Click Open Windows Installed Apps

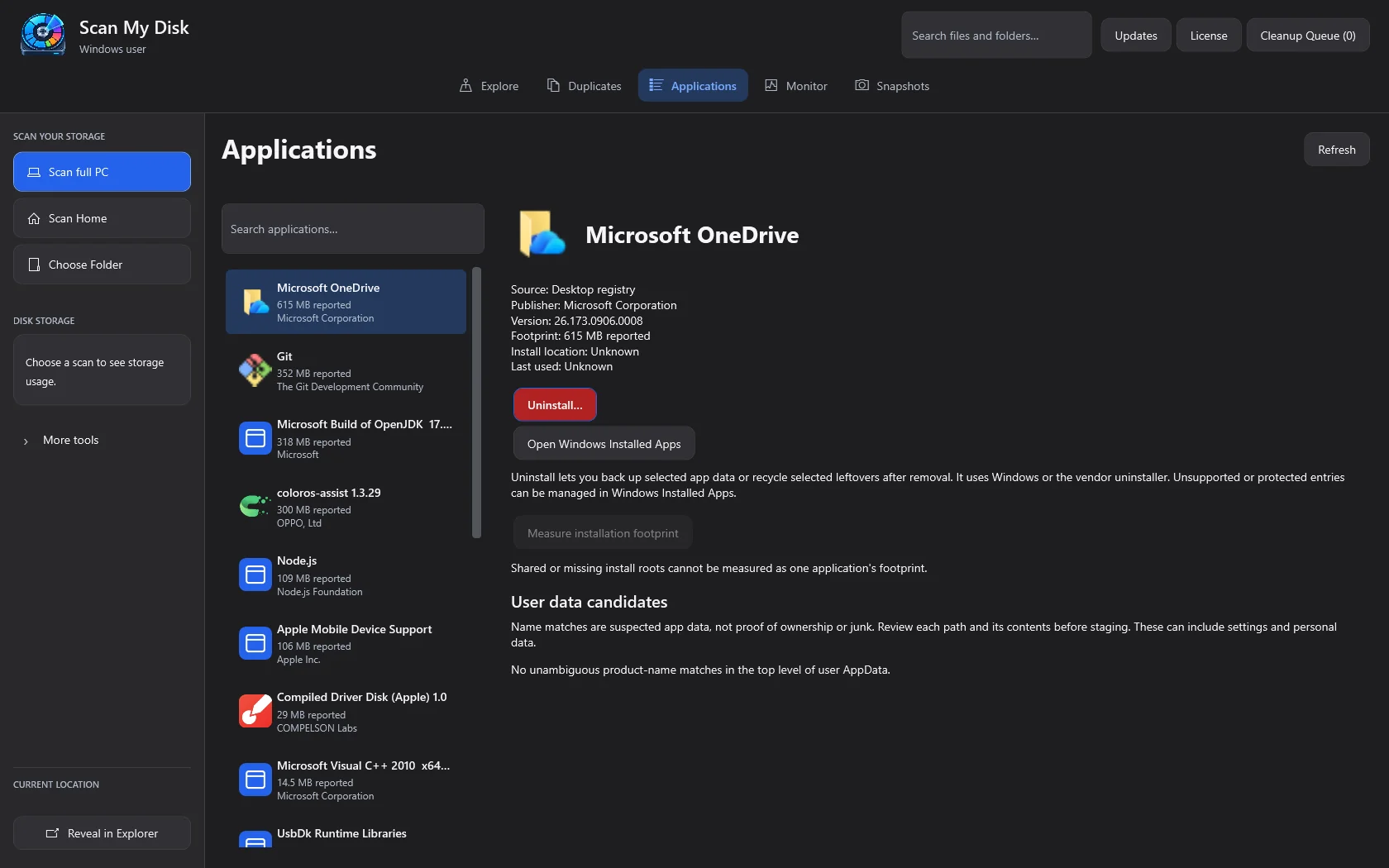tap(604, 444)
